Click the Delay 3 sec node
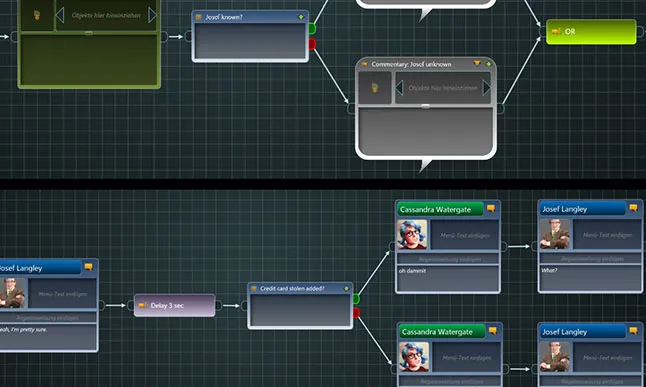646x387 pixels. tap(175, 305)
